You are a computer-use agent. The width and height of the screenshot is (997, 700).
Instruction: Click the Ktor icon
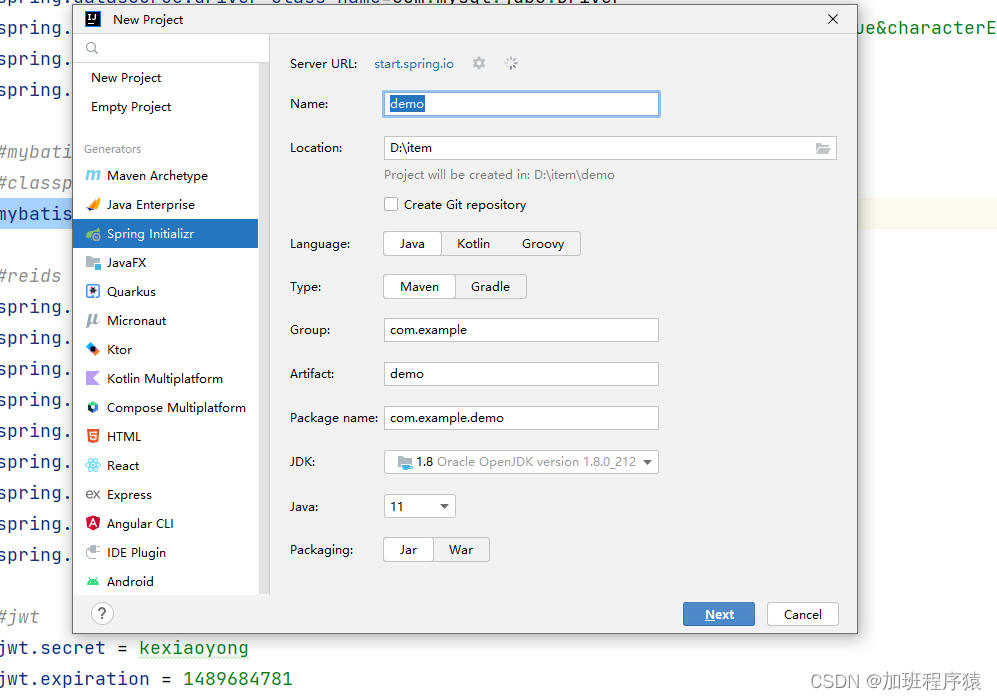coord(93,349)
